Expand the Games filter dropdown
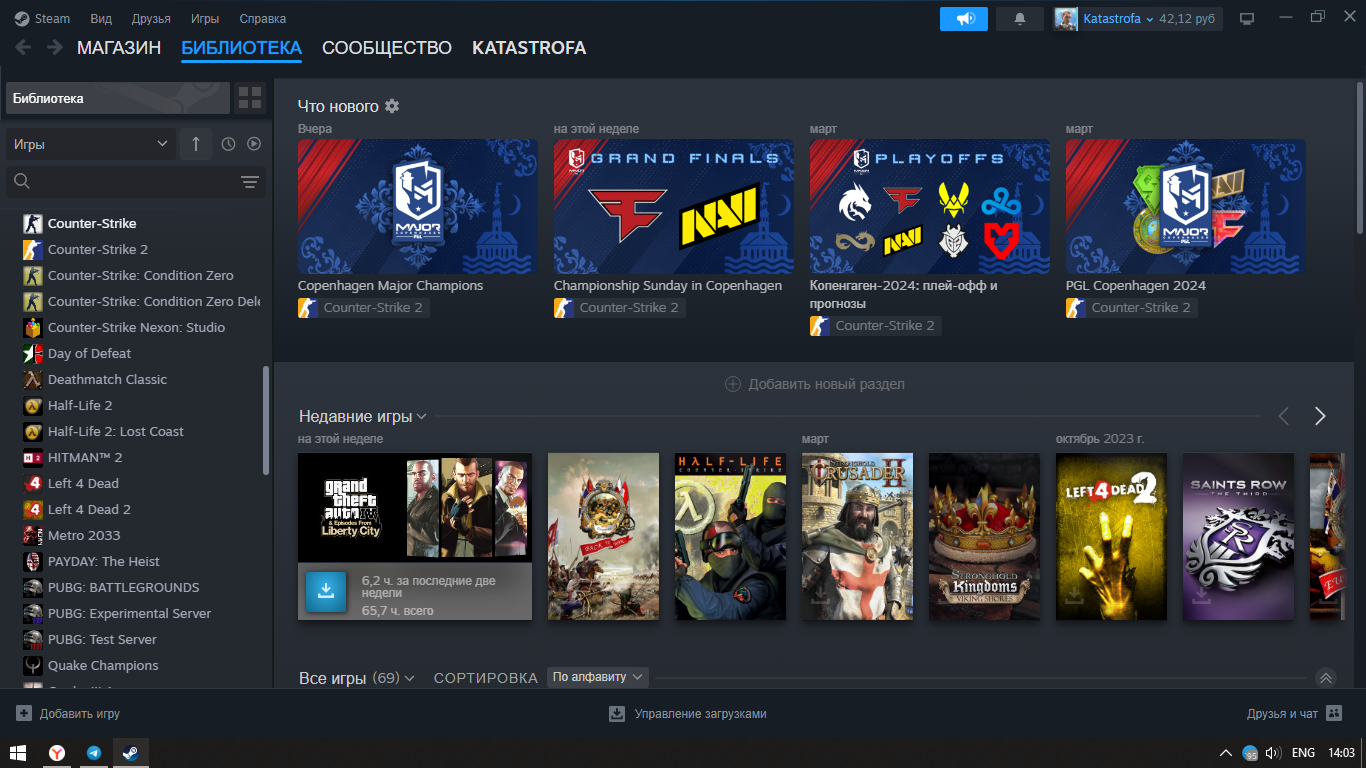Screen dimensions: 1366x768 point(91,144)
